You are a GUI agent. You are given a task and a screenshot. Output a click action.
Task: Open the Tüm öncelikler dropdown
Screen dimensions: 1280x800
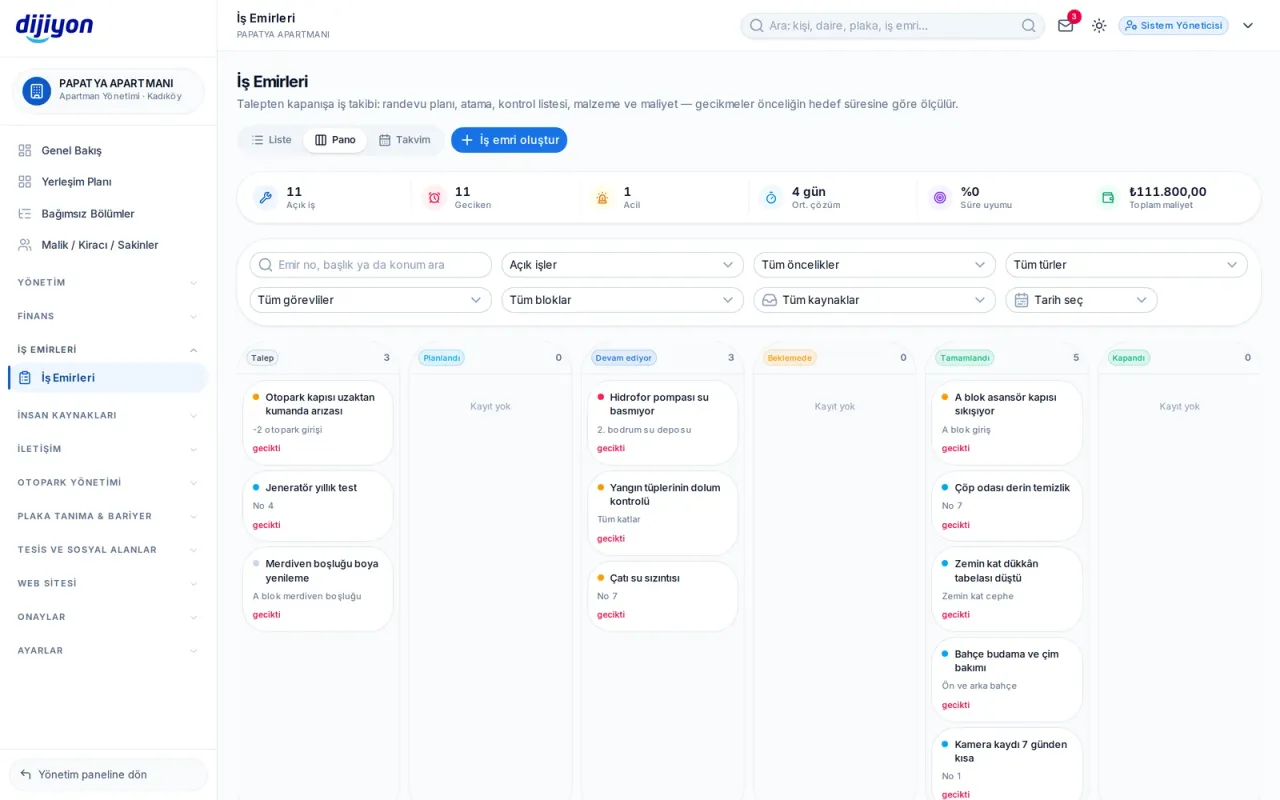click(874, 265)
